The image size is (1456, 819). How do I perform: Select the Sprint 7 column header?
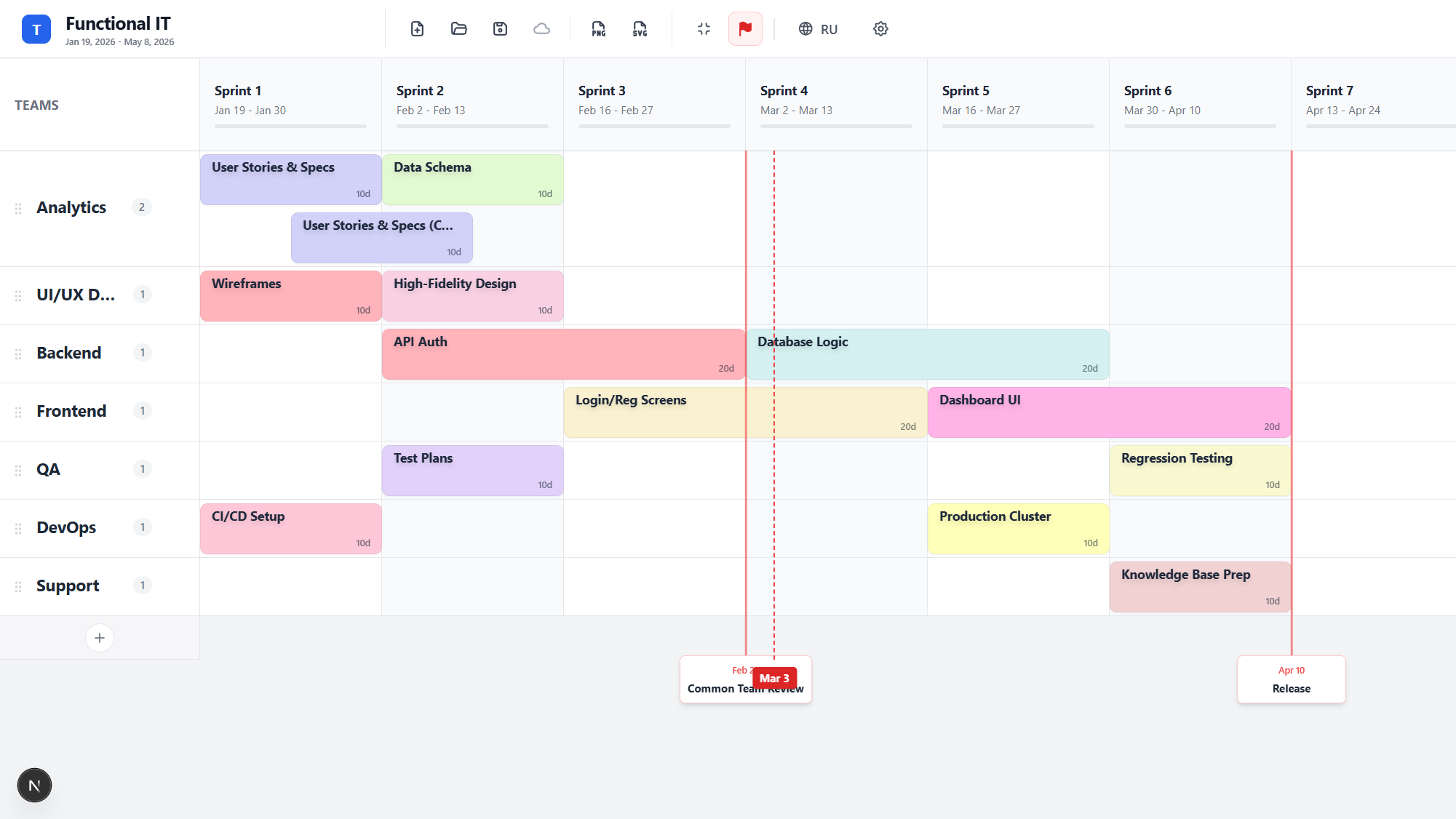point(1374,105)
